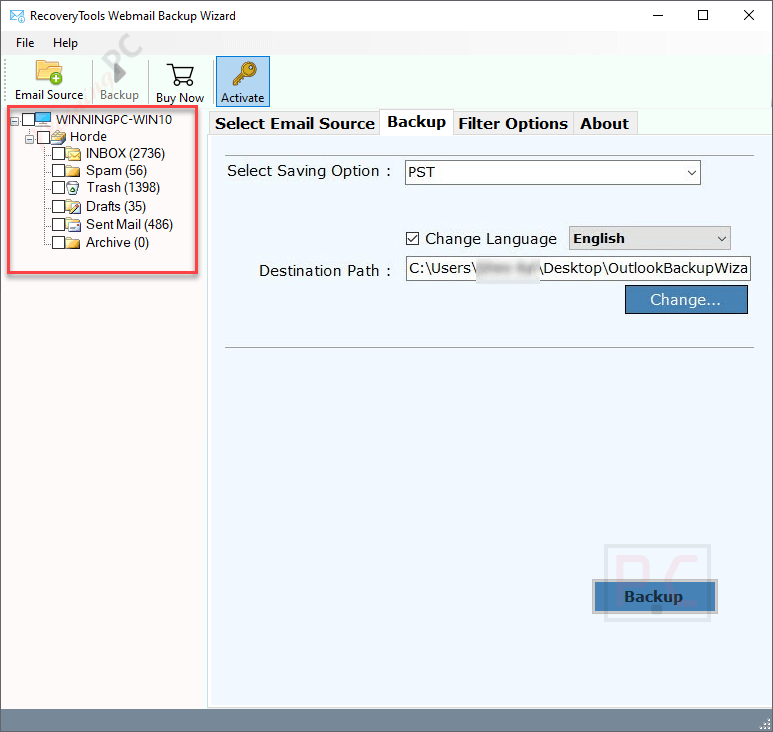Tick the Drafts (35) checkbox
The width and height of the screenshot is (773, 732).
pos(59,206)
